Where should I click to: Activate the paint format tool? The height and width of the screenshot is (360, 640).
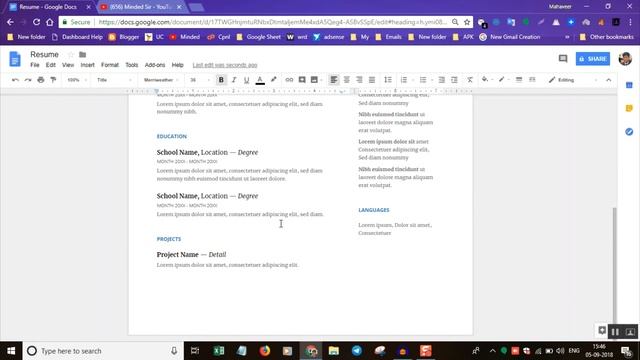click(53, 80)
